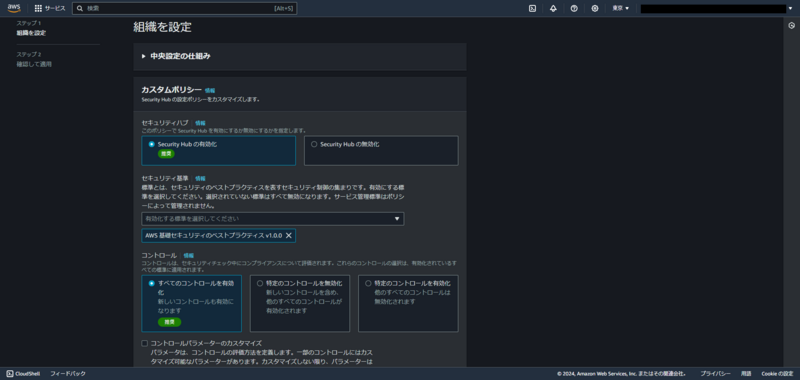Click the right side panel toggle icon
The height and width of the screenshot is (380, 800).
tap(791, 26)
